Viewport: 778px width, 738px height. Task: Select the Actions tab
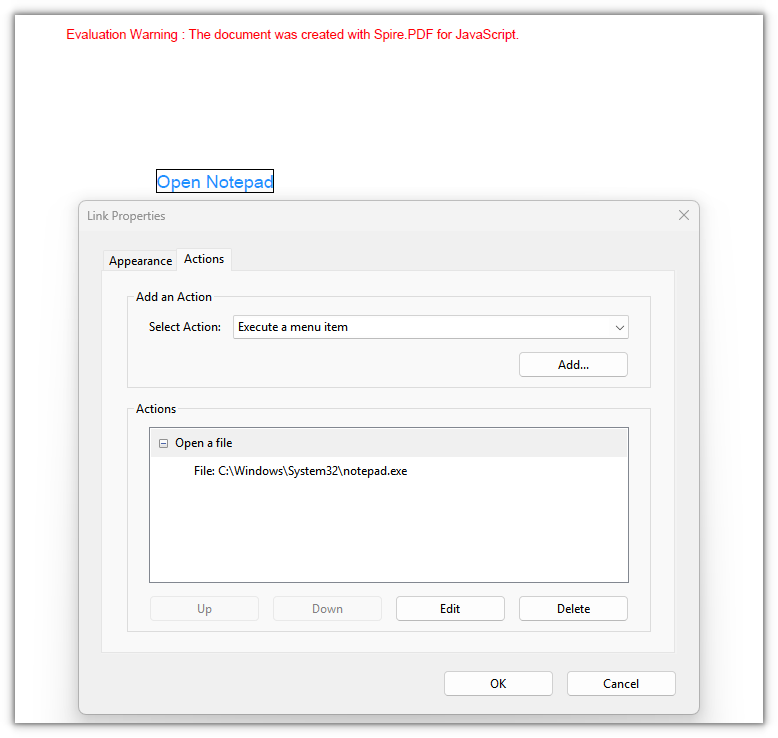click(x=204, y=259)
